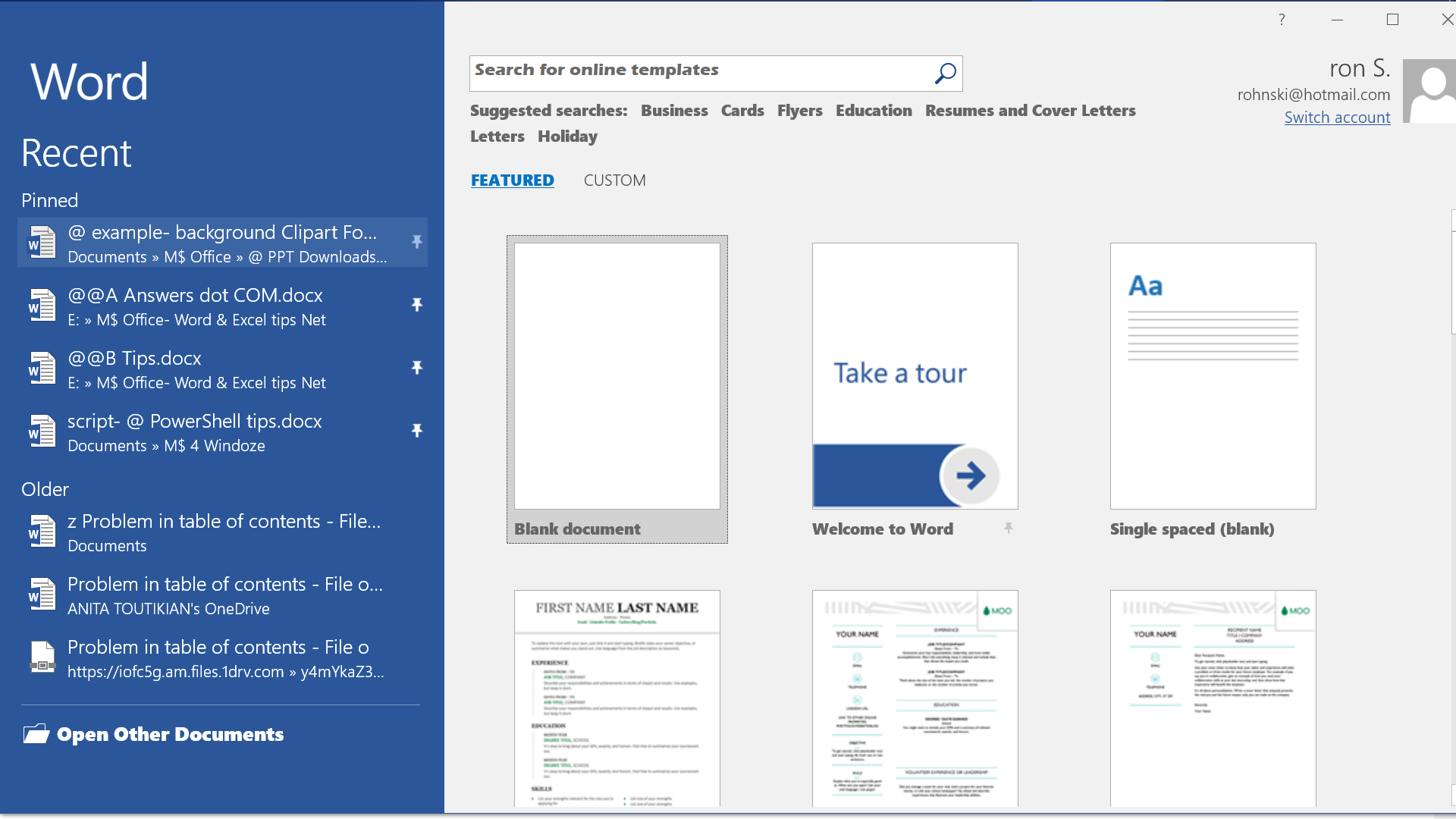Click the user profile picture
The height and width of the screenshot is (819, 1456).
pos(1429,91)
